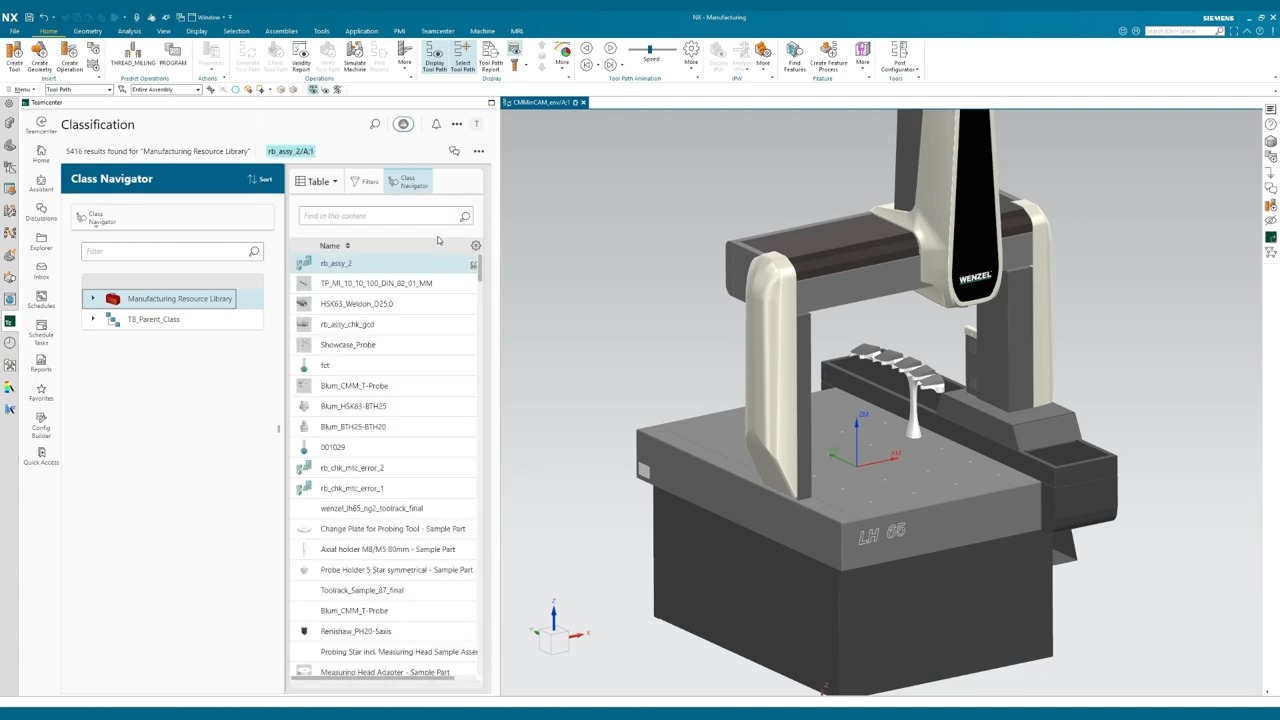Open Schedule Tasks in the sidebar

41,333
